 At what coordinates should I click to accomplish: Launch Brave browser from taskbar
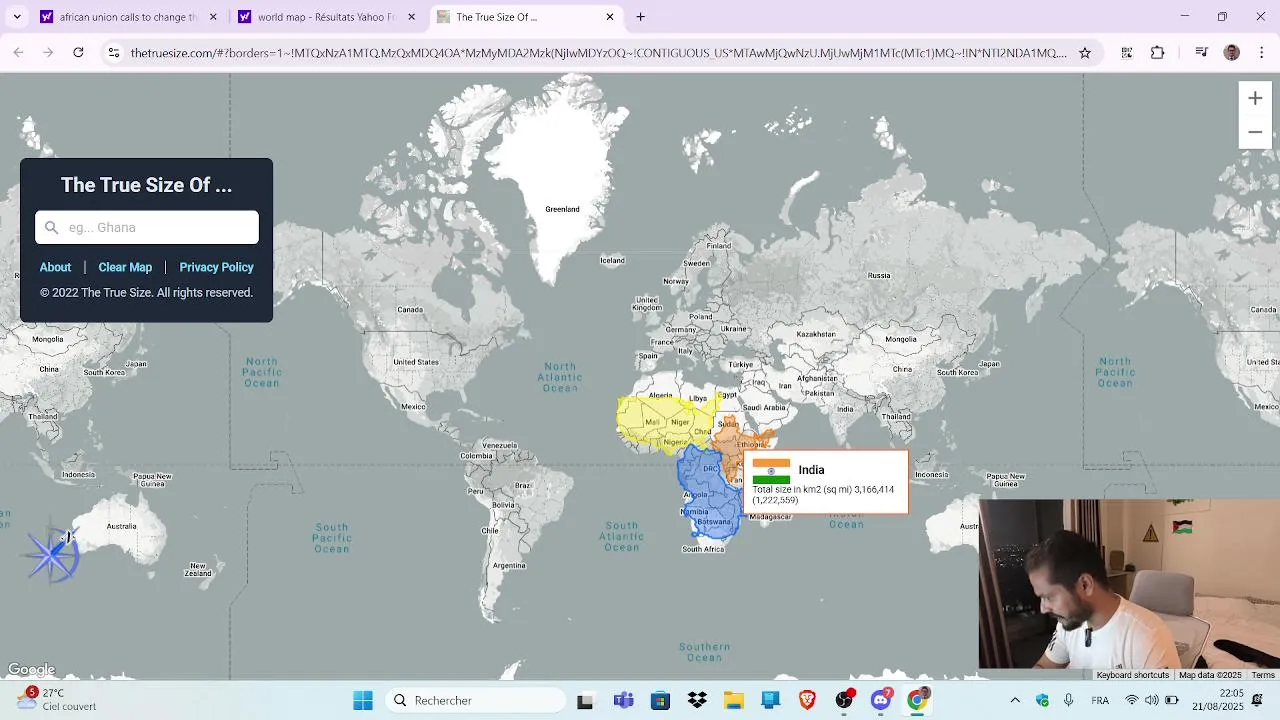coord(807,700)
